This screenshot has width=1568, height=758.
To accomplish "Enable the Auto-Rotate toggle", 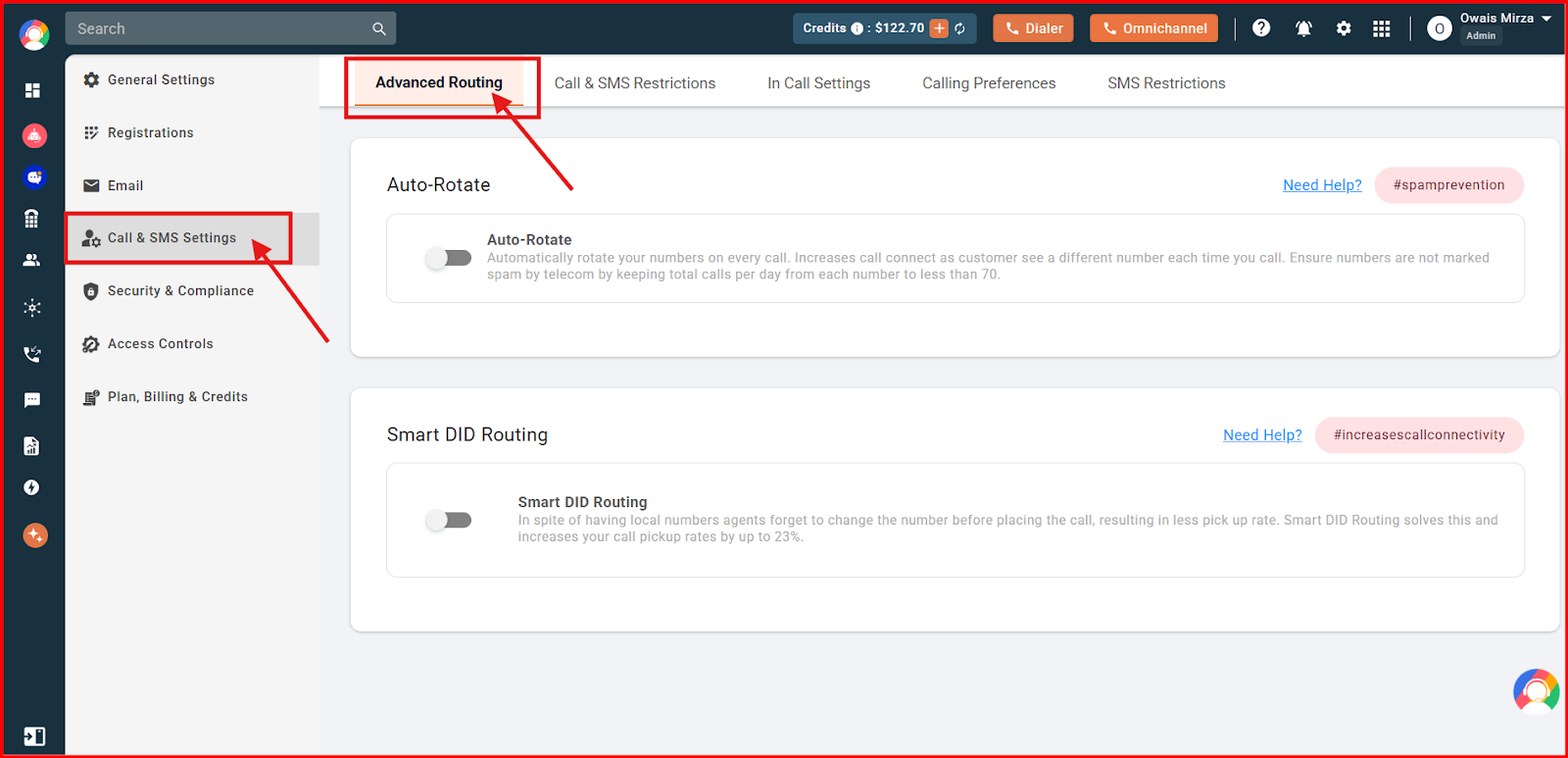I will (x=449, y=258).
